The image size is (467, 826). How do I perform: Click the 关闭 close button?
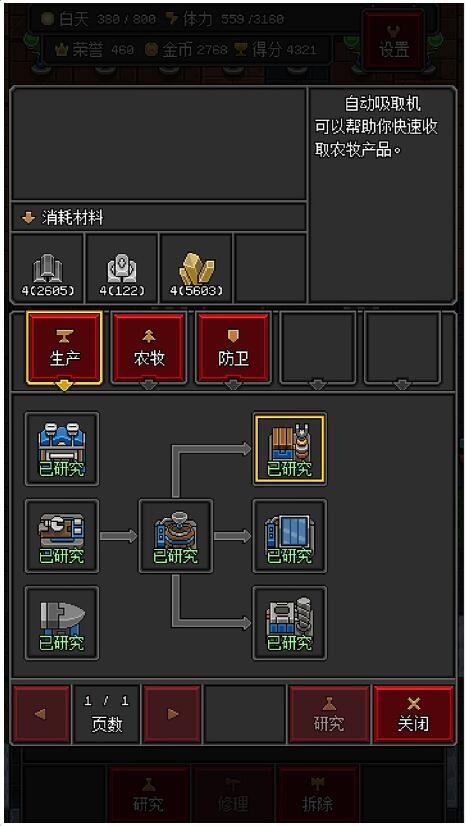tap(413, 714)
